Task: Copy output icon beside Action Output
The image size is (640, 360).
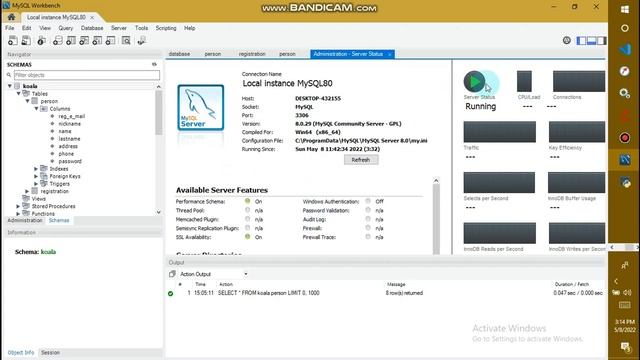Action: click(172, 274)
